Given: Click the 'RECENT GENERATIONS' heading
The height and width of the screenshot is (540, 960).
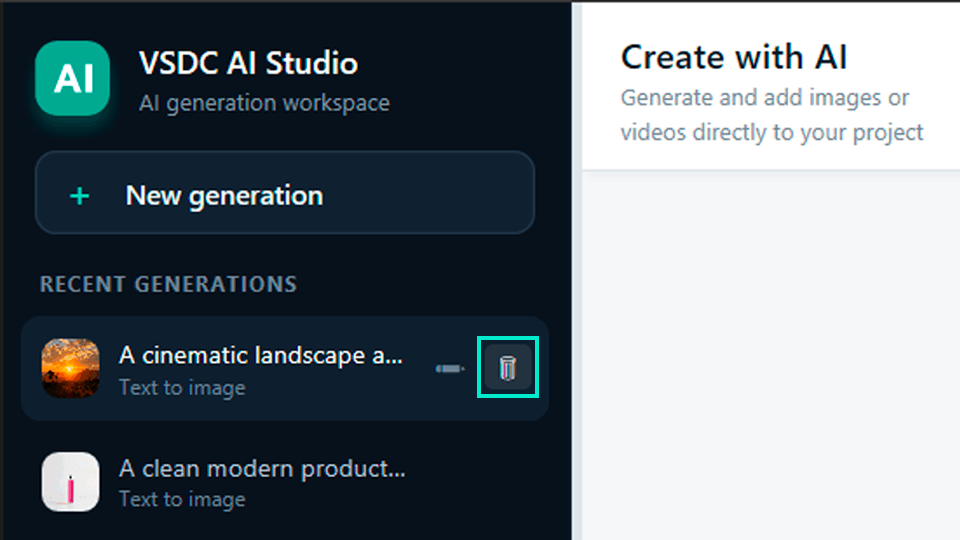Looking at the screenshot, I should click(168, 284).
